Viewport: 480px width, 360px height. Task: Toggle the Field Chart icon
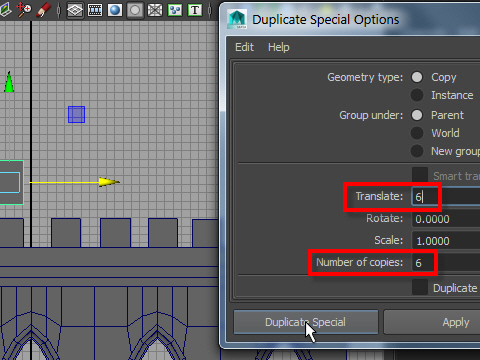tap(155, 10)
